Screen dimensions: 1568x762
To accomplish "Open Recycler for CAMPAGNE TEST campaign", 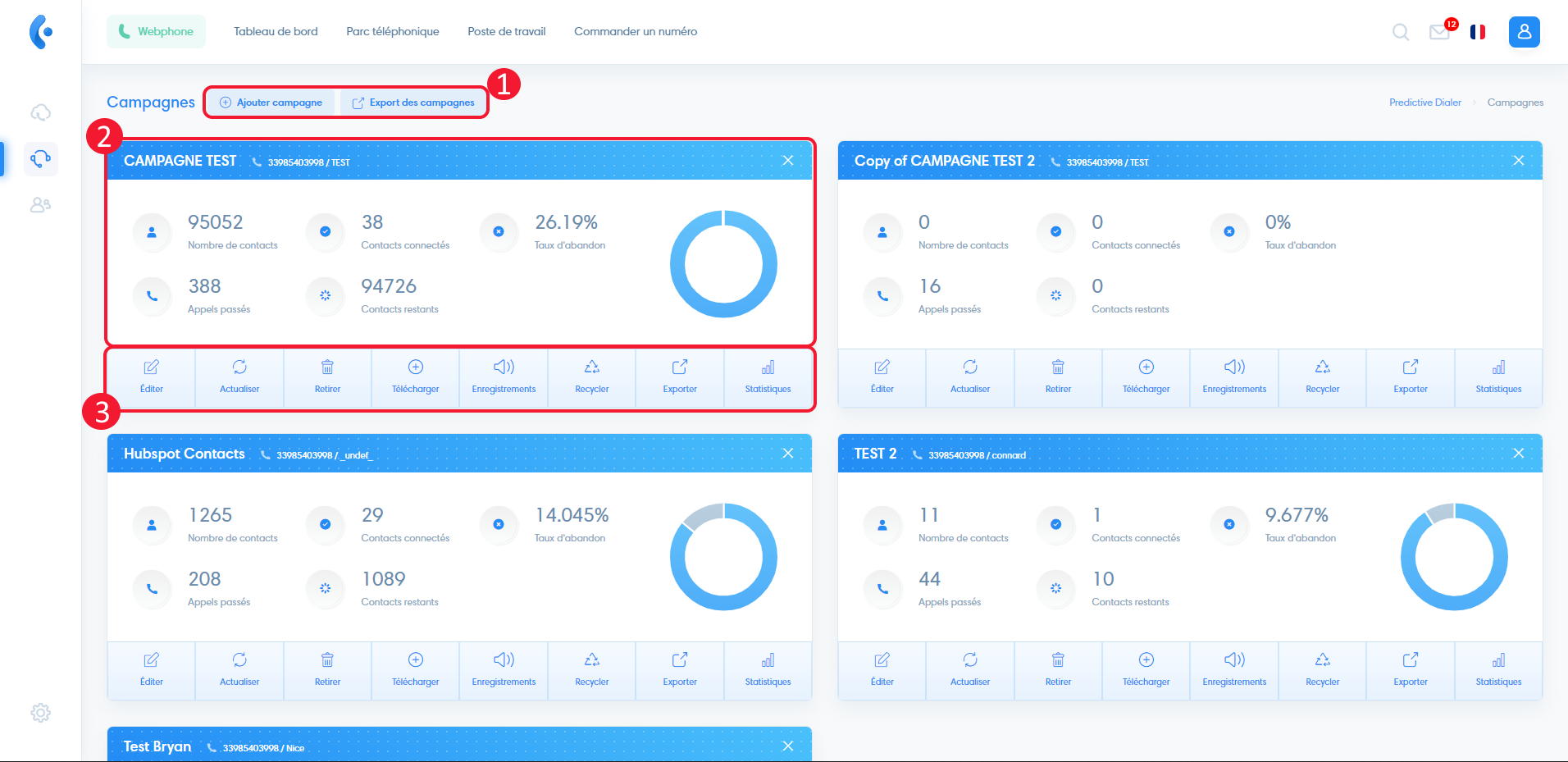I will [x=591, y=377].
